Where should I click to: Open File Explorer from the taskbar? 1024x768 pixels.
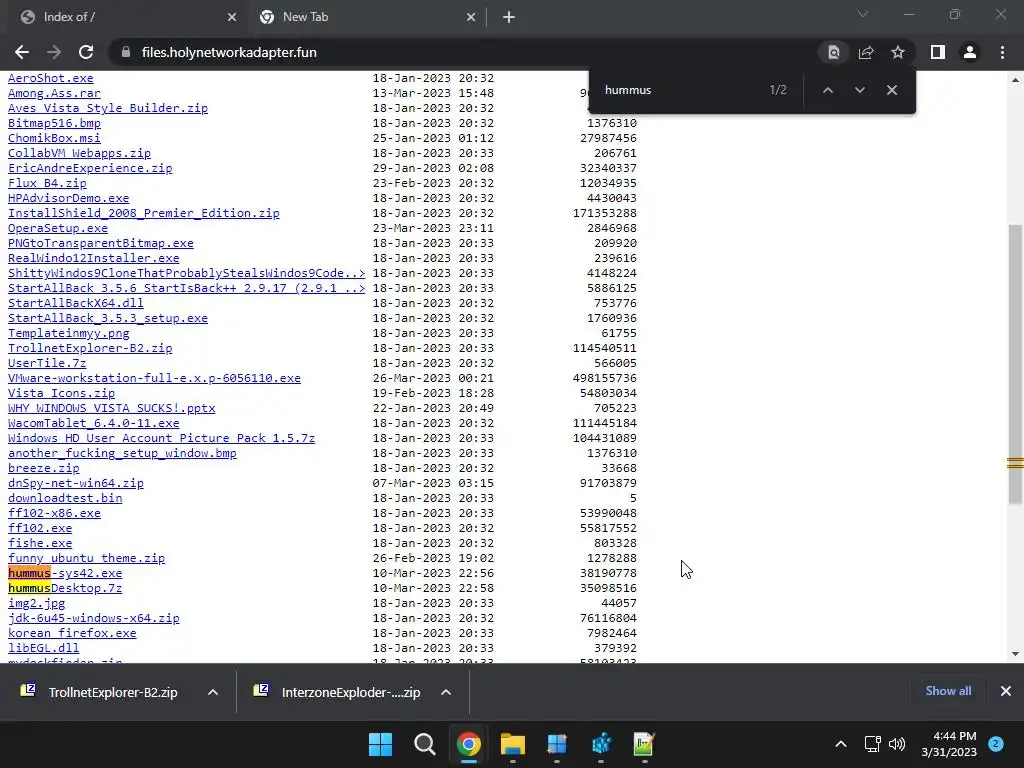[513, 744]
